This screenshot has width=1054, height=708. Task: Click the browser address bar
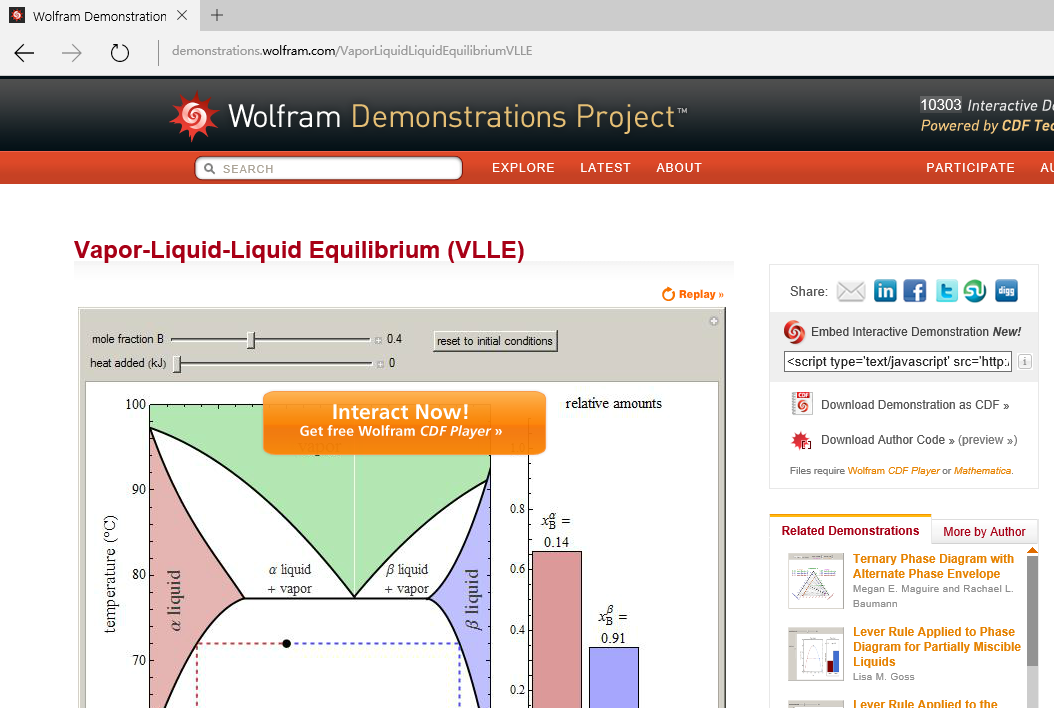[352, 51]
